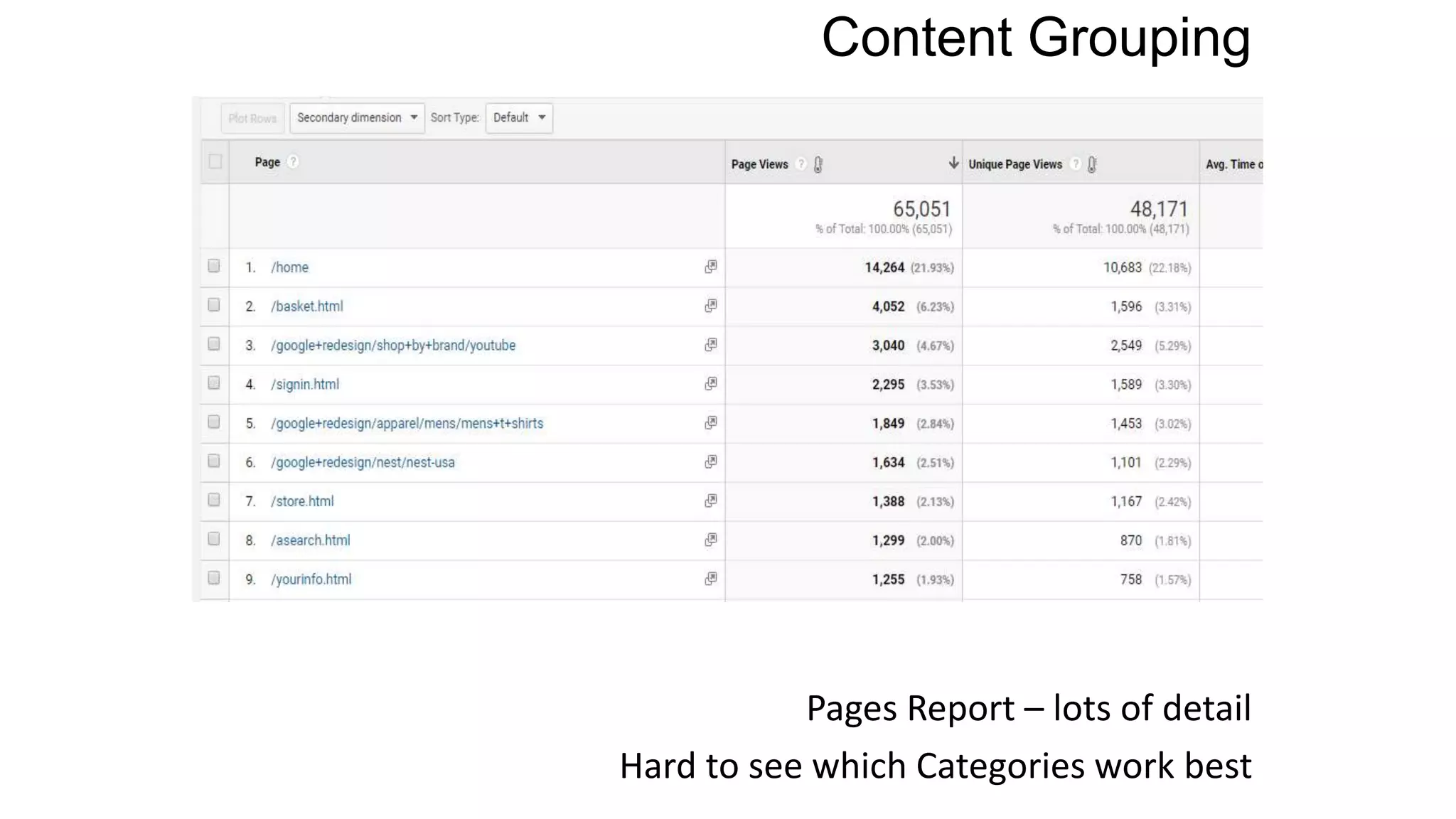The image size is (1456, 819).
Task: Click the Plot Rows button
Action: pyautogui.click(x=252, y=118)
